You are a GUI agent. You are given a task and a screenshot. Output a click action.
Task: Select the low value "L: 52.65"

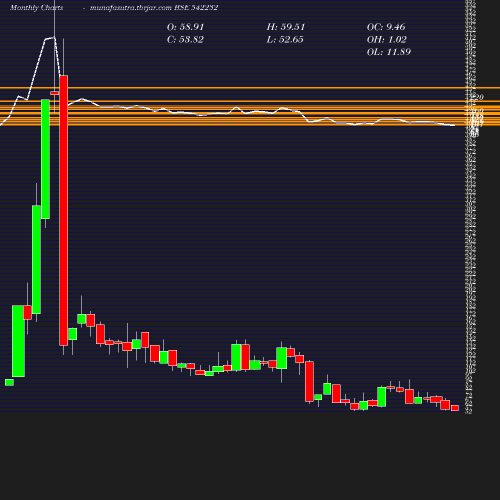point(285,40)
